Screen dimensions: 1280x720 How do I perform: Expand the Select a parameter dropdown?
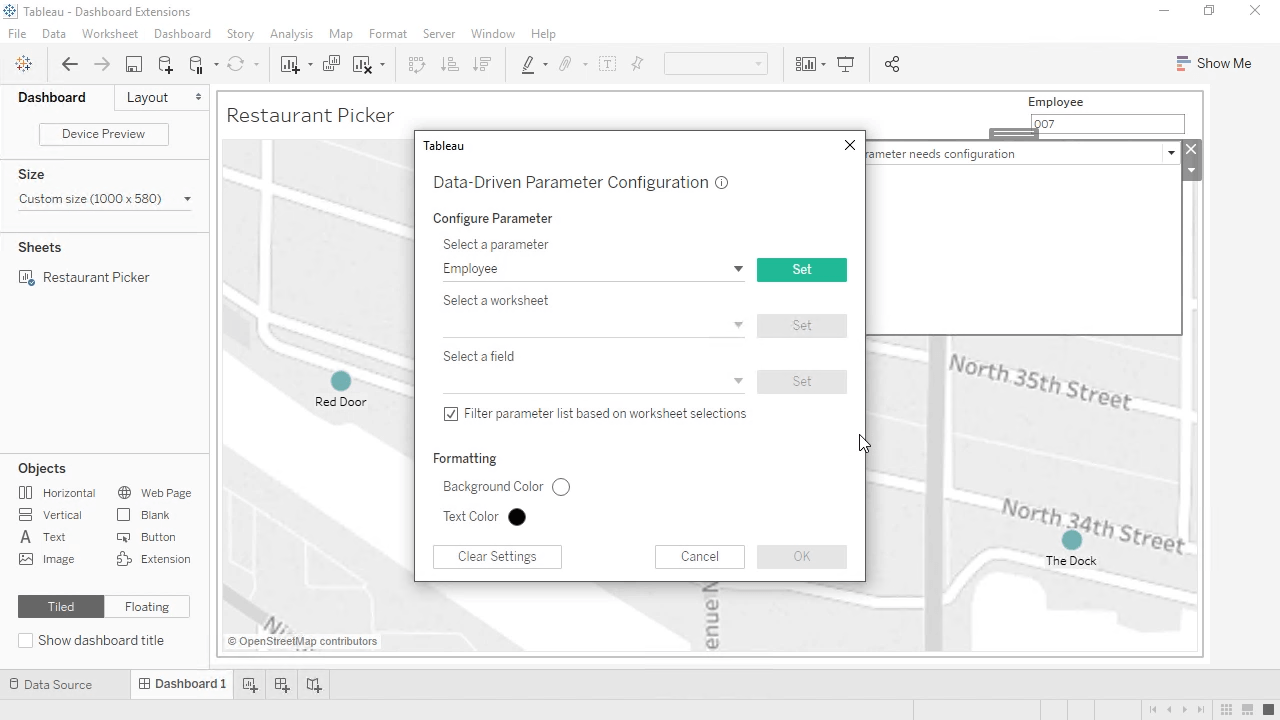737,269
